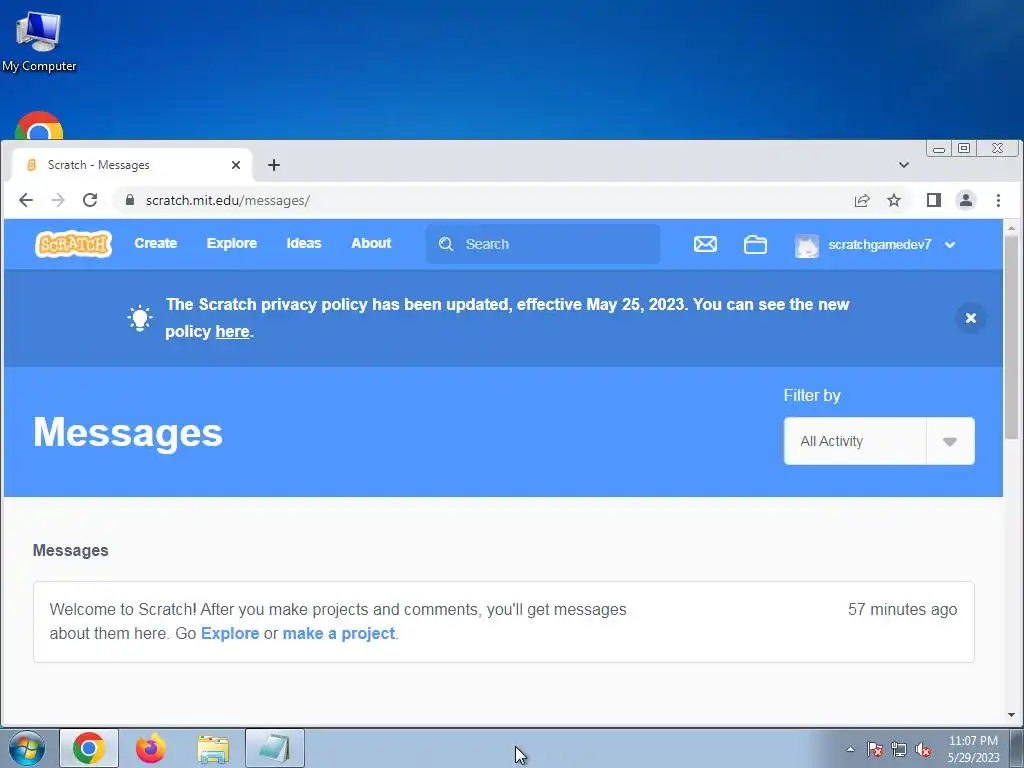Go to the Explore page from navbar

pyautogui.click(x=232, y=243)
